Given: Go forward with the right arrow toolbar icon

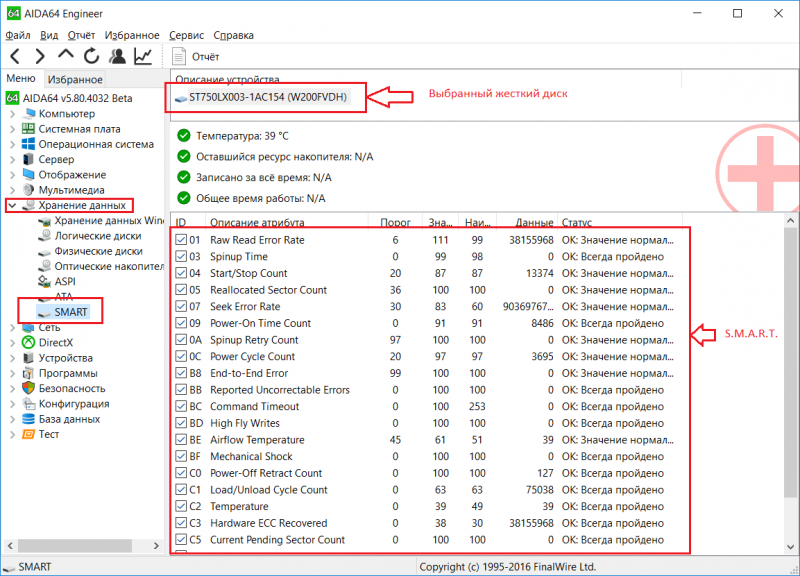Looking at the screenshot, I should coord(40,56).
